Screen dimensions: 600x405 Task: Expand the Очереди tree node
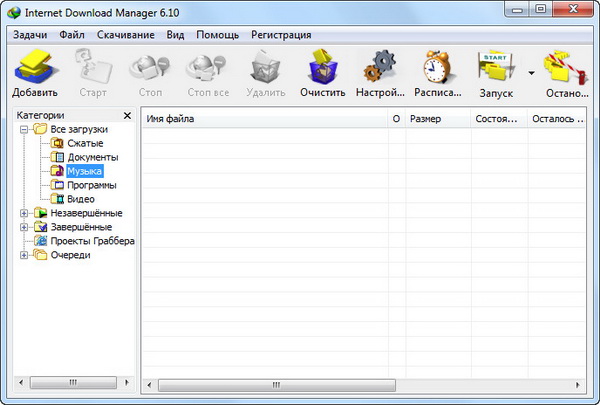24,255
